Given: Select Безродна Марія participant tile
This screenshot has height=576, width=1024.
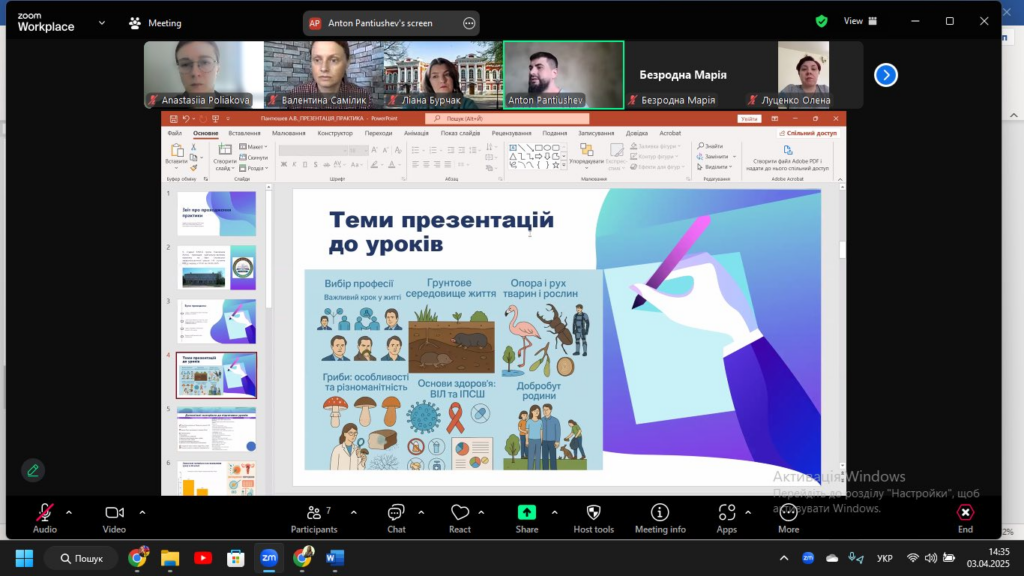Looking at the screenshot, I should [684, 74].
